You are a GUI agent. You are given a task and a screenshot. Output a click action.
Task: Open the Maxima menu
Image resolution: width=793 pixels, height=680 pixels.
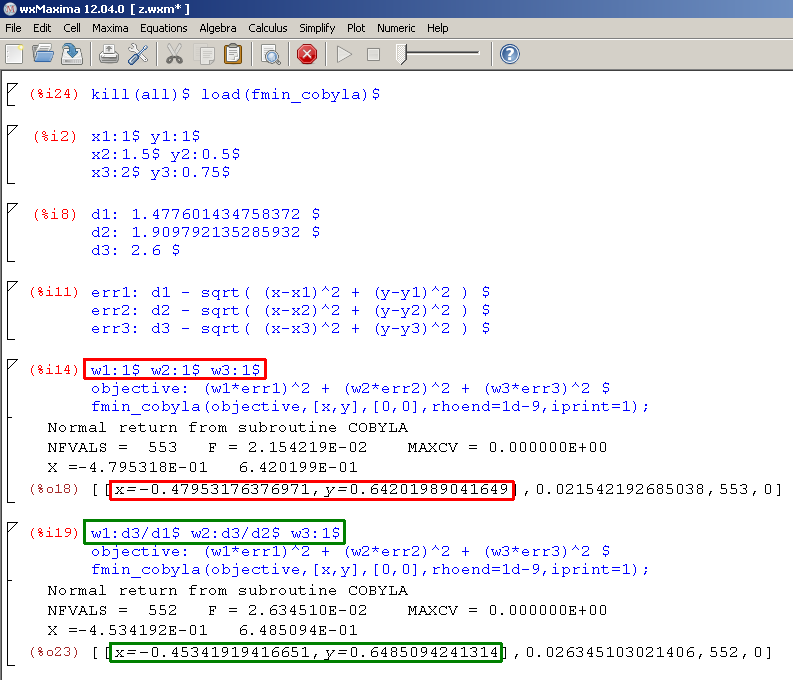point(110,28)
